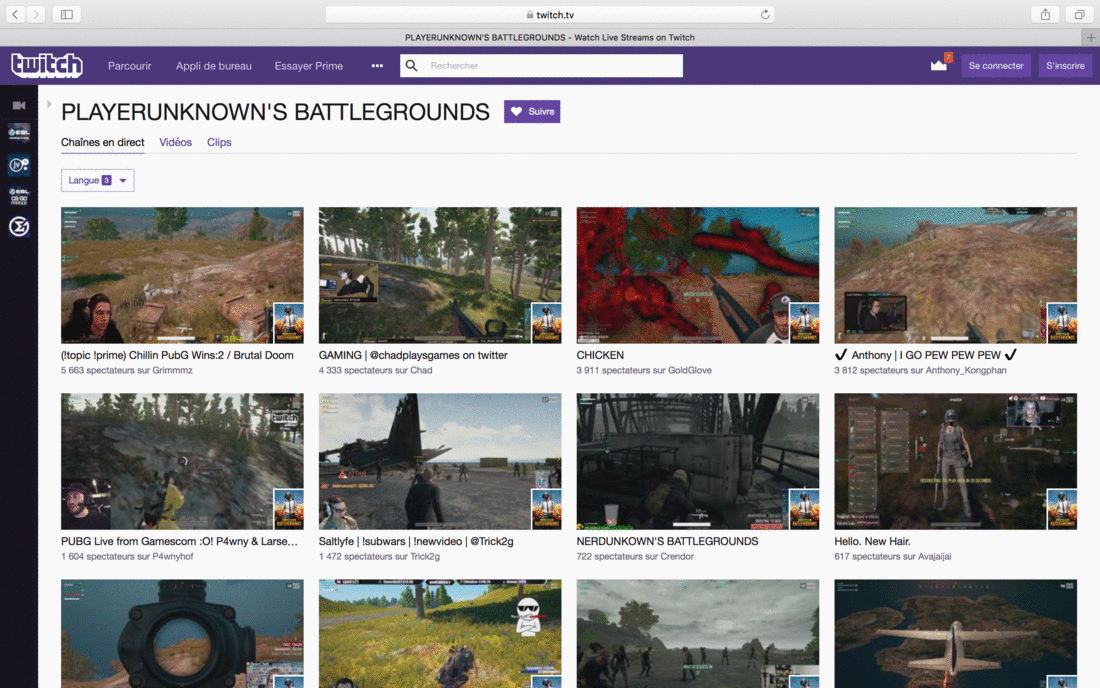
Task: Click PUBG box art on Crendor stream
Action: 804,509
